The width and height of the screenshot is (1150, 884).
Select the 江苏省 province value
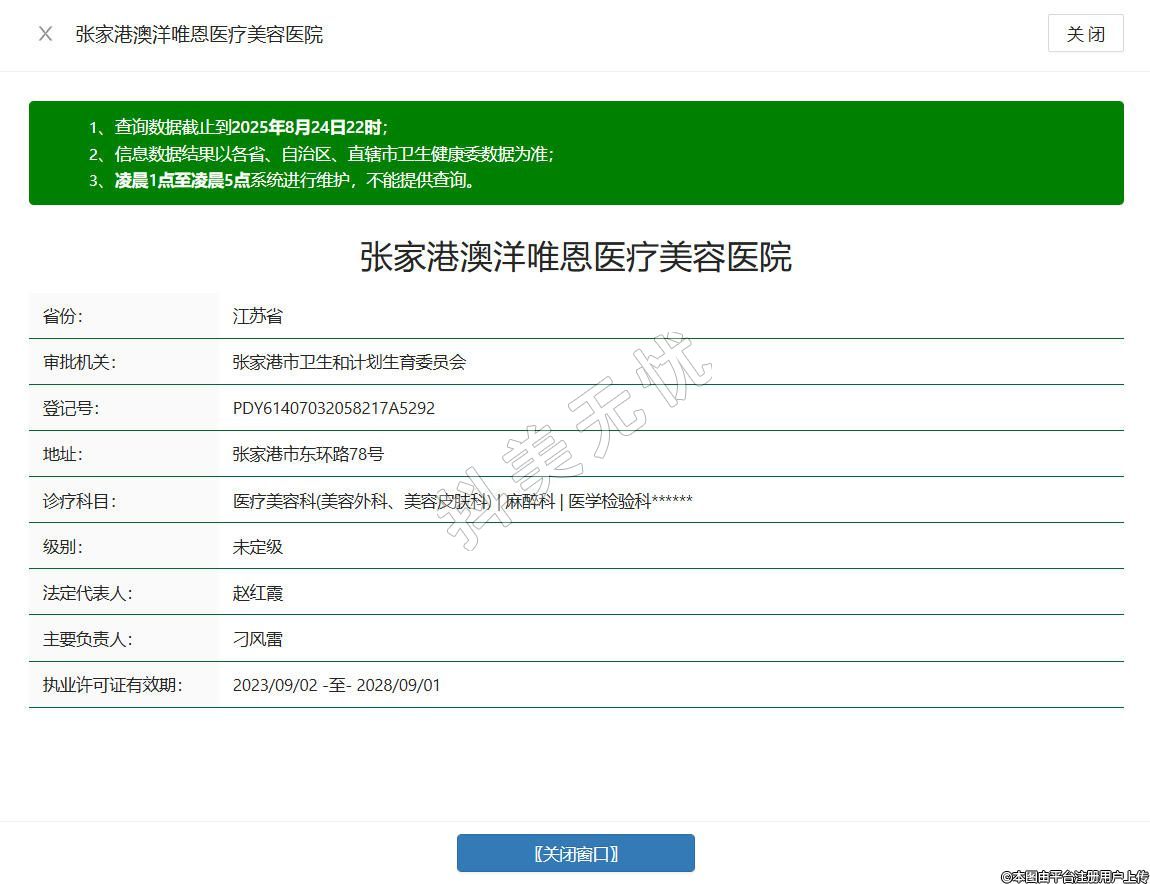click(x=258, y=316)
